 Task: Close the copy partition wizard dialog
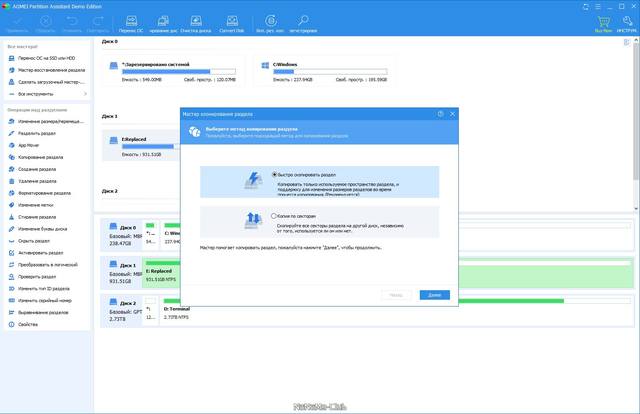[x=452, y=114]
